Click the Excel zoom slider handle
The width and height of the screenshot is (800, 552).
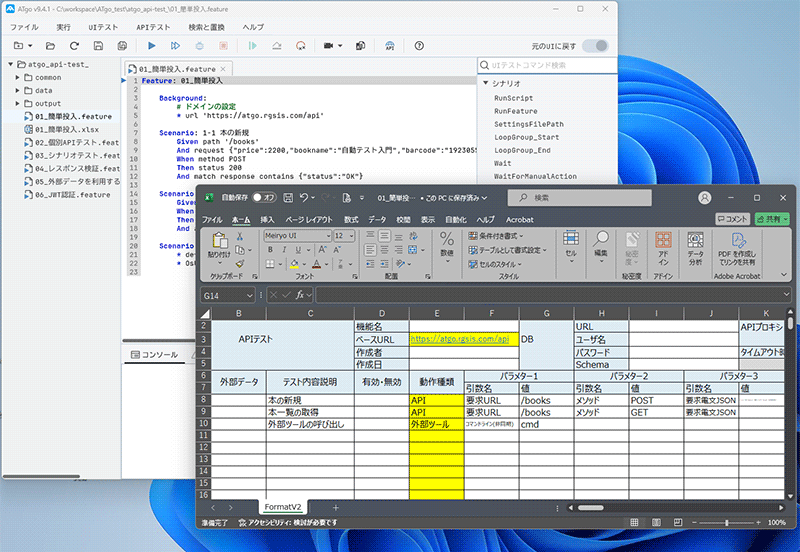727,522
